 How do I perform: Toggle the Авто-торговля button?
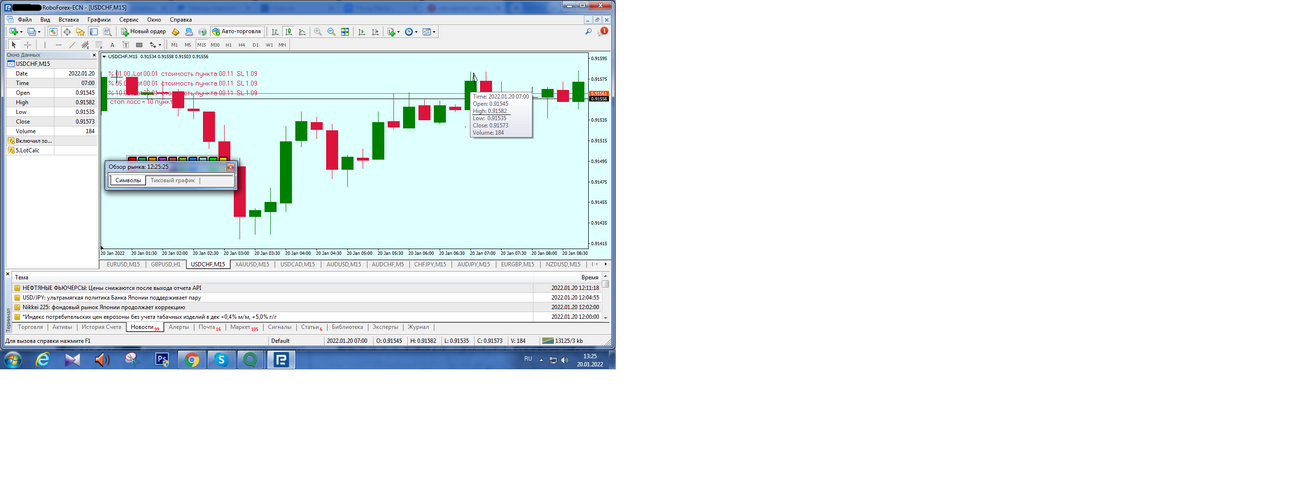point(237,32)
